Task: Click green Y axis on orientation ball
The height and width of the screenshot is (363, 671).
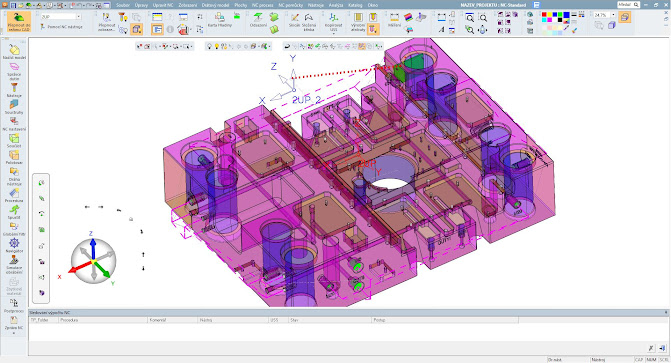Action: (102, 270)
